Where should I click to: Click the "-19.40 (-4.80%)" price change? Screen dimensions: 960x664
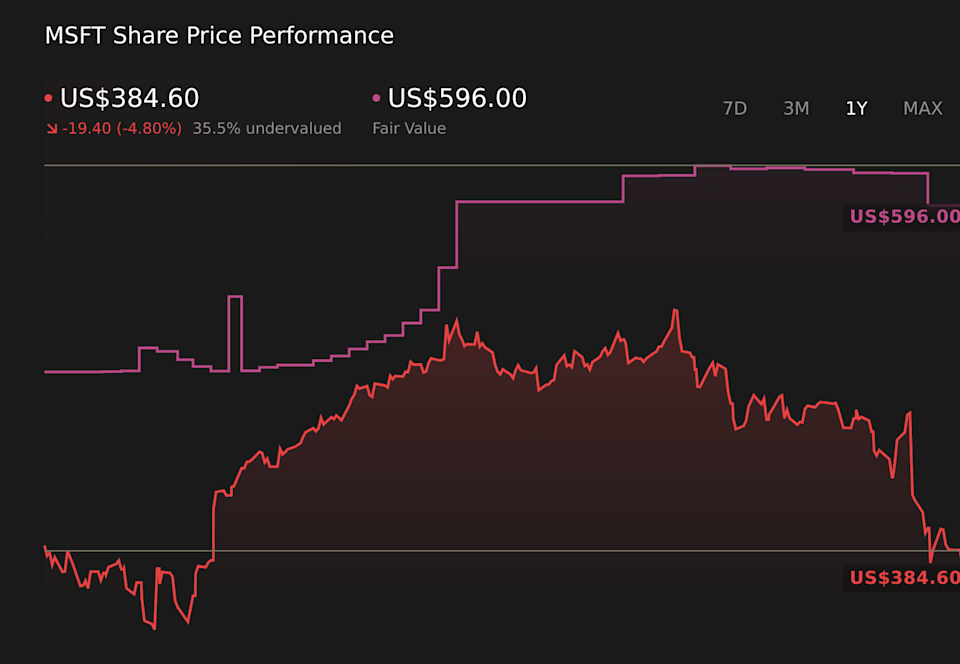pyautogui.click(x=122, y=129)
